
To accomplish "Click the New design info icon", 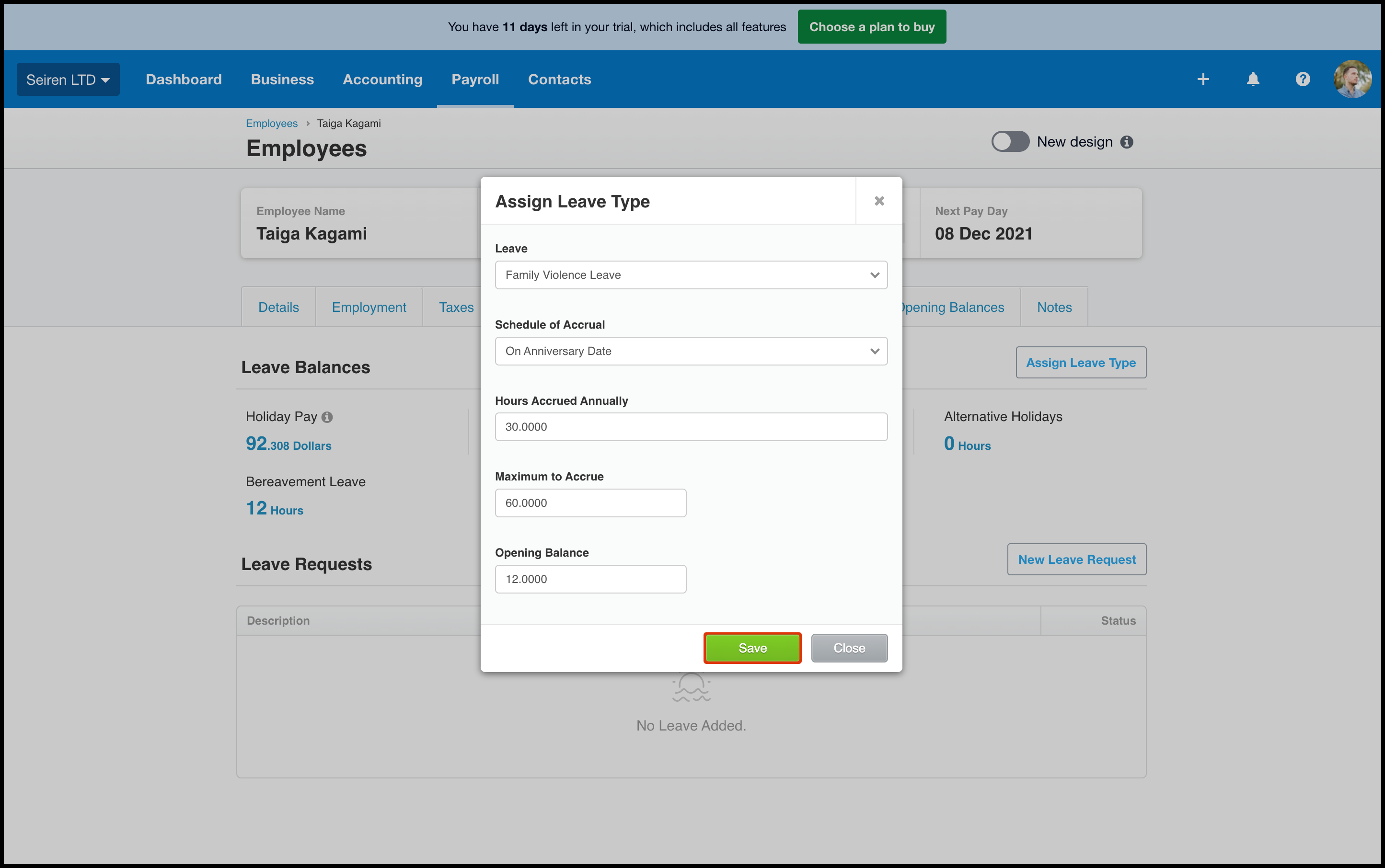I will click(1127, 142).
